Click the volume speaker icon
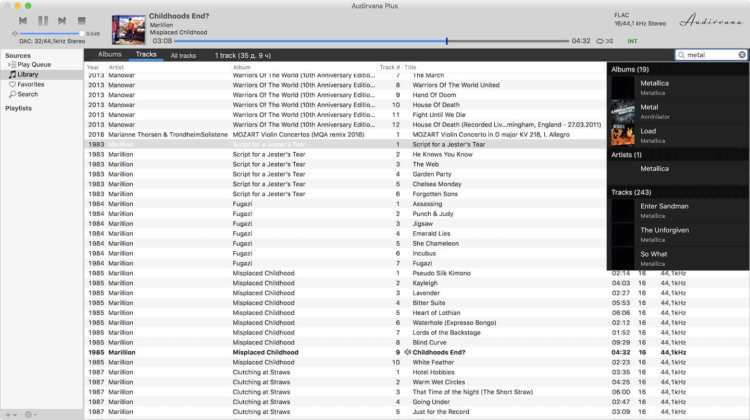Screen dimensions: 750x420 15,33
